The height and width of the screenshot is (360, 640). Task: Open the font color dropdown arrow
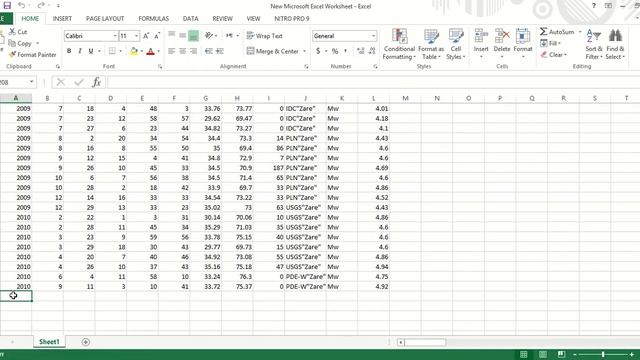click(x=158, y=51)
